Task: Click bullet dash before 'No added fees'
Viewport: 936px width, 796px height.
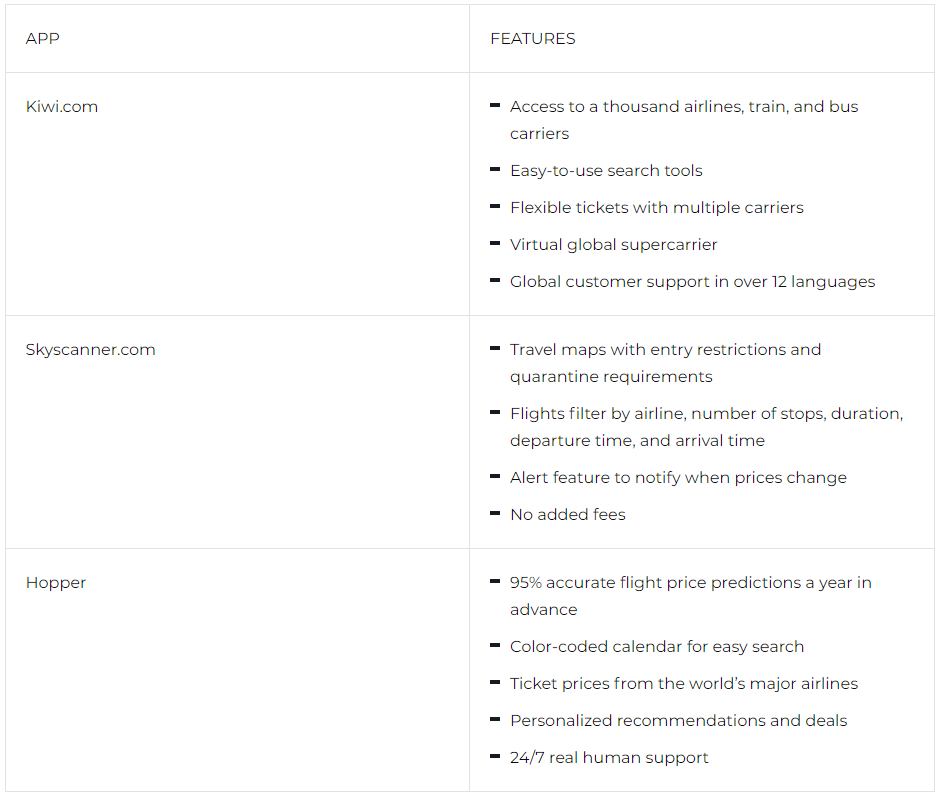Action: coord(495,514)
